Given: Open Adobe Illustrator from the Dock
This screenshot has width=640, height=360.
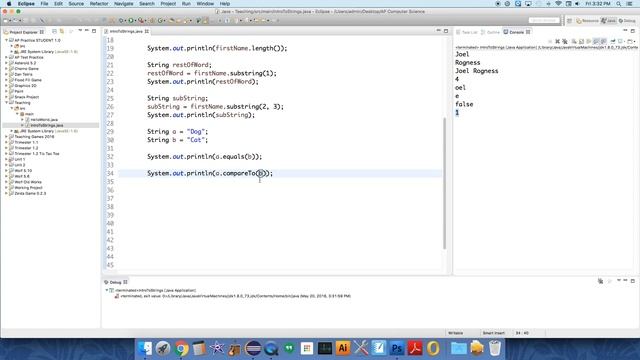Looking at the screenshot, I should (x=343, y=348).
